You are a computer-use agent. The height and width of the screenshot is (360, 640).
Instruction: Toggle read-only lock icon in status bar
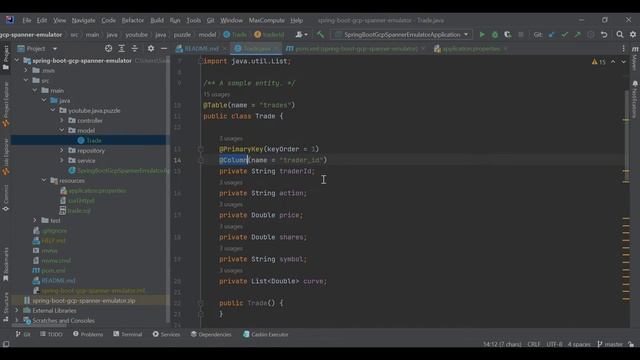631,344
